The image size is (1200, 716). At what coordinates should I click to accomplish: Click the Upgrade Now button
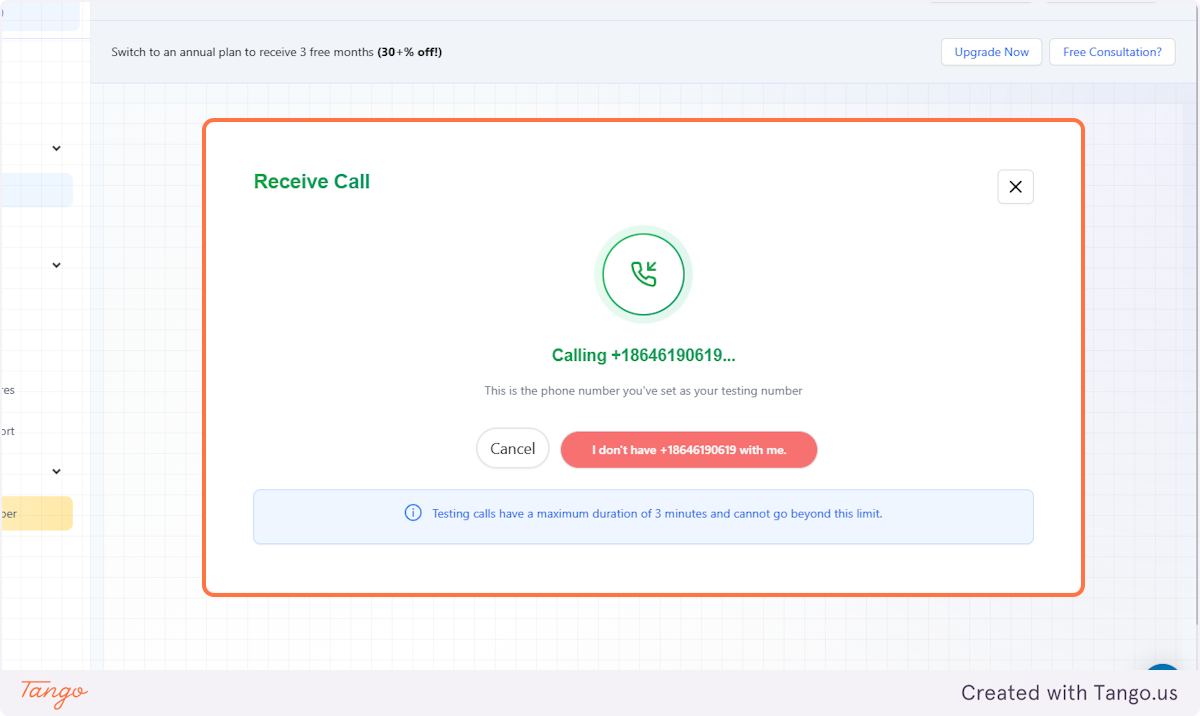click(991, 51)
